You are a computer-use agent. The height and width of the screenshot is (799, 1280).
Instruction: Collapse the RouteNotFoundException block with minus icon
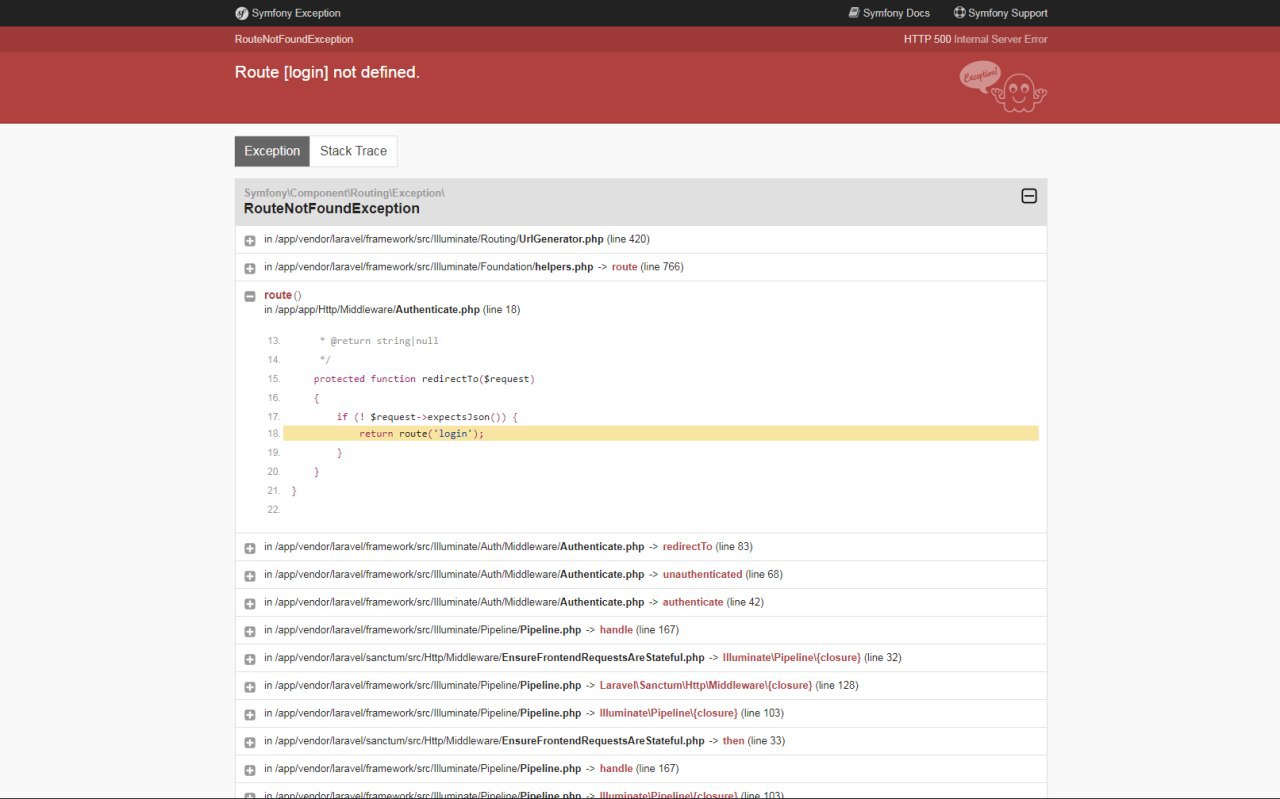click(1029, 196)
